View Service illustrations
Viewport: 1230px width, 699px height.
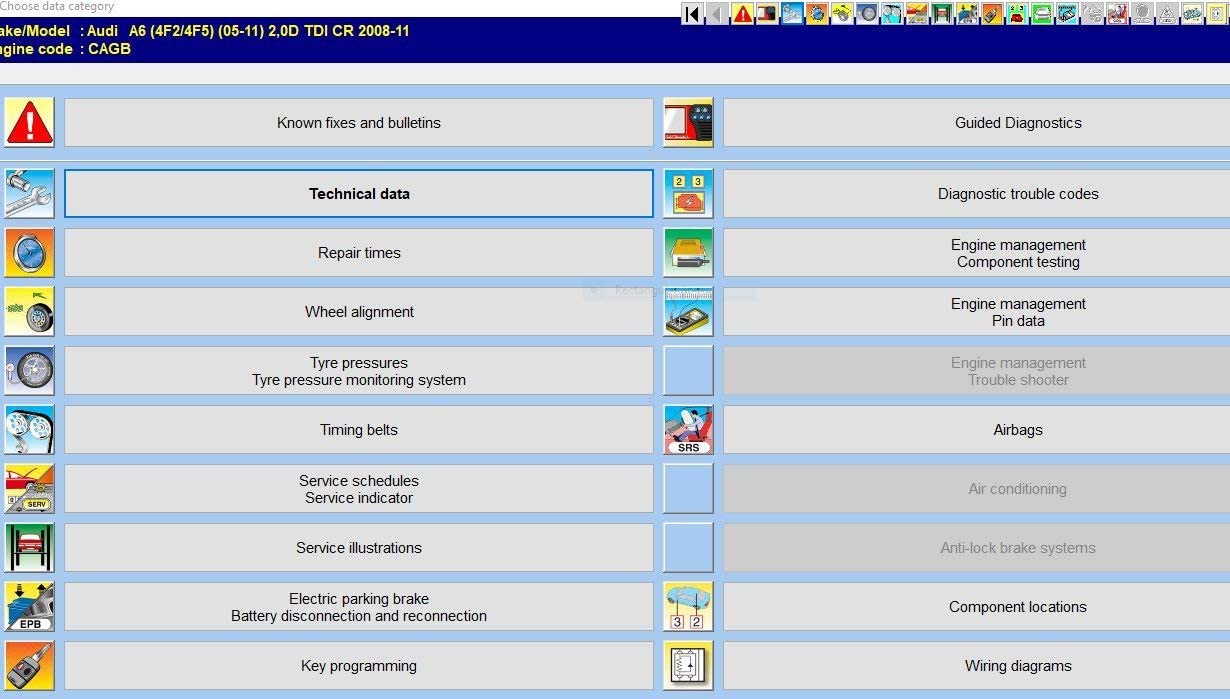(359, 547)
